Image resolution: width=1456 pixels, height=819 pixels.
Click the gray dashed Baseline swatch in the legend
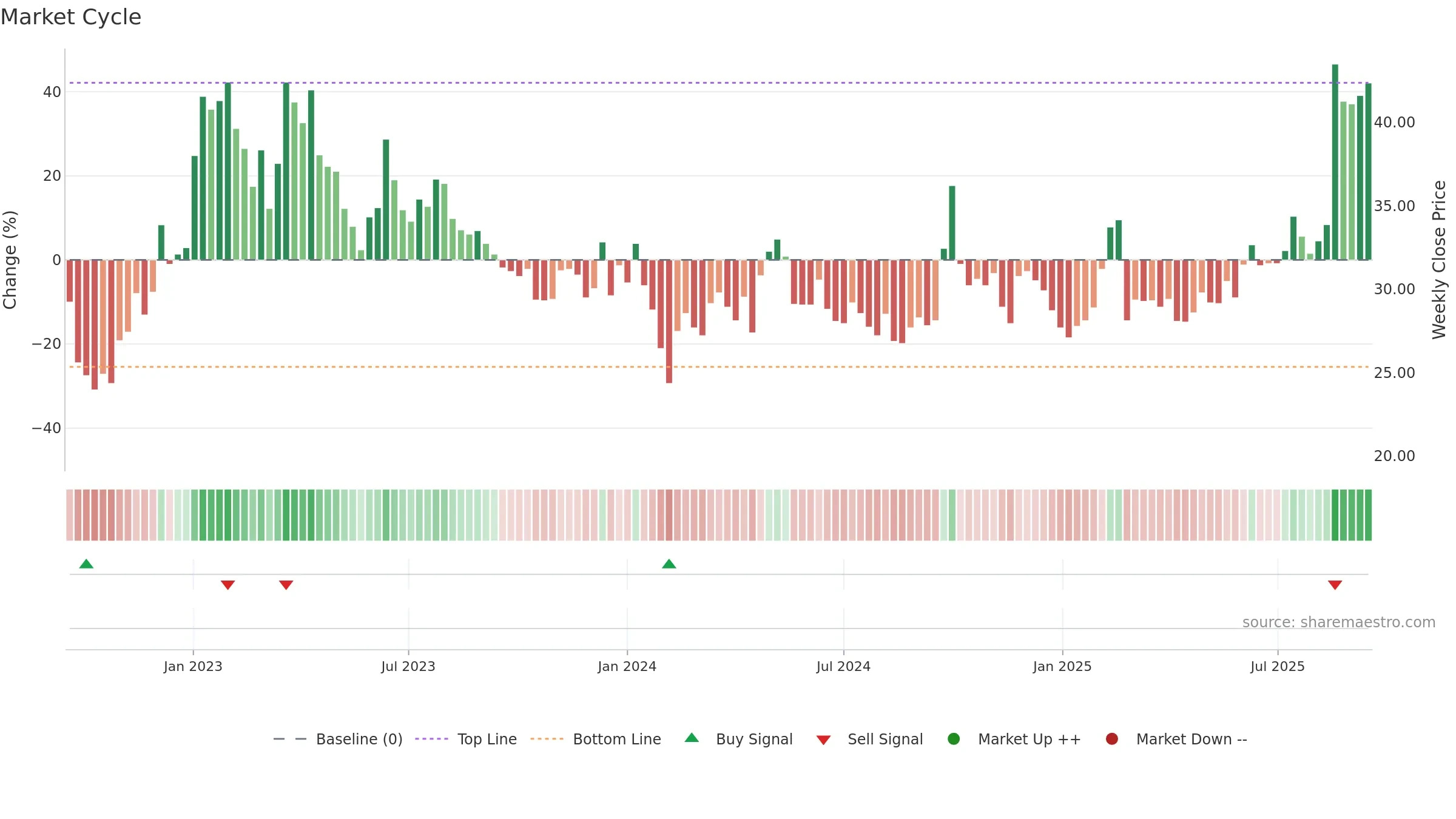(290, 739)
